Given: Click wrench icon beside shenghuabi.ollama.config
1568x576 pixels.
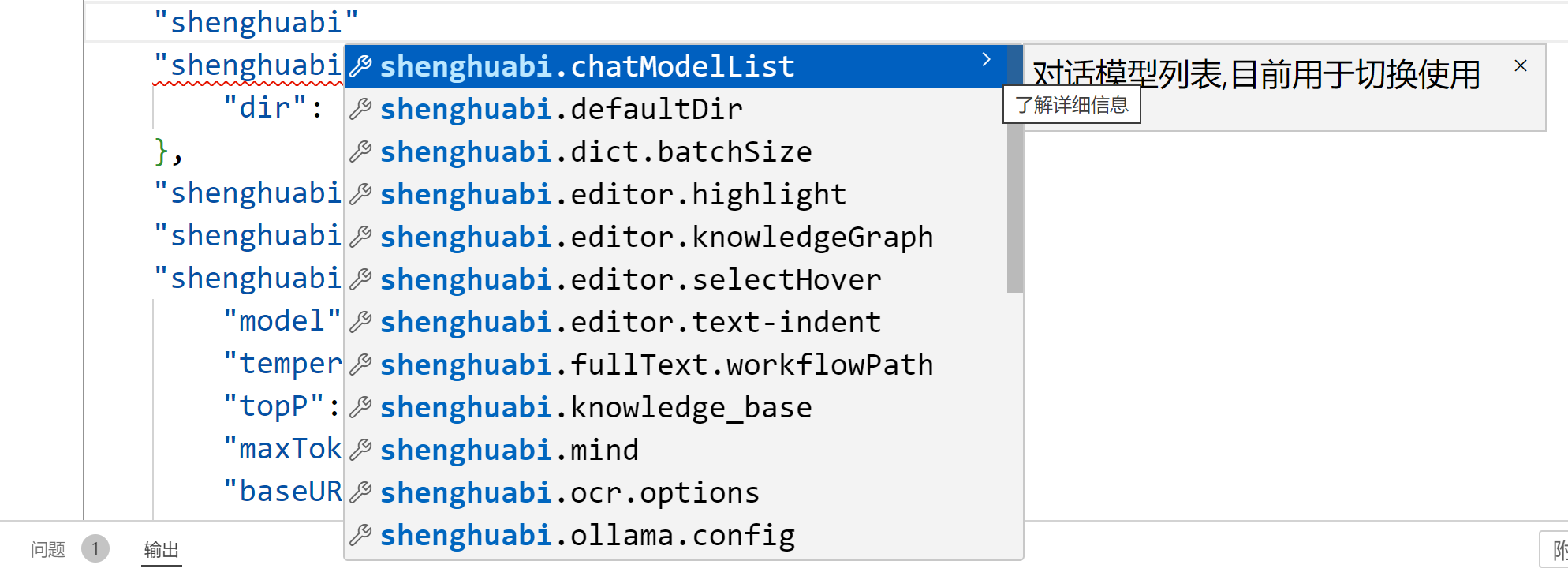Looking at the screenshot, I should coord(360,535).
